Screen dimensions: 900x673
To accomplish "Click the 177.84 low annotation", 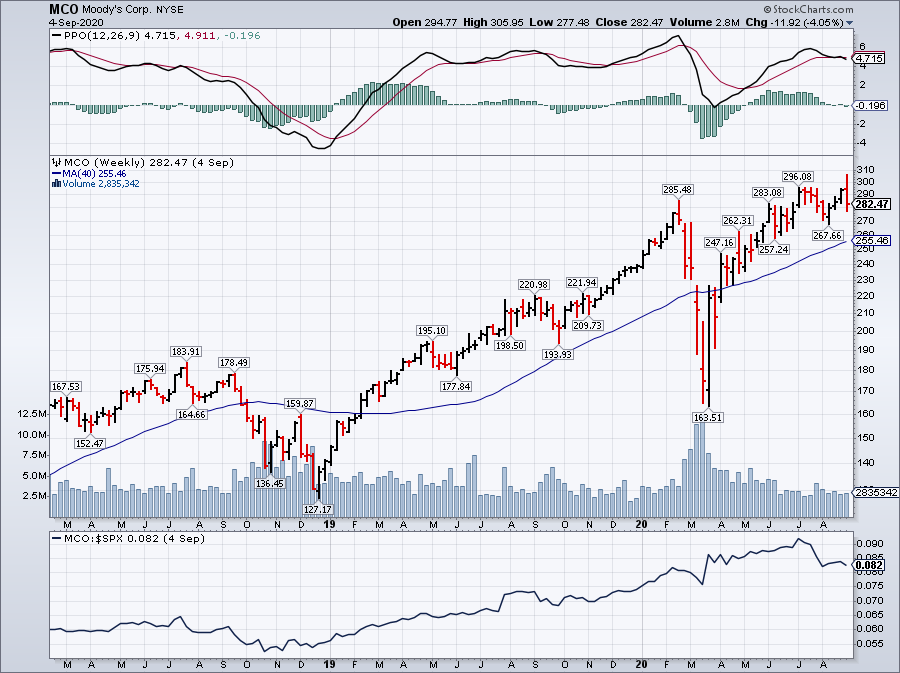I will 456,386.
